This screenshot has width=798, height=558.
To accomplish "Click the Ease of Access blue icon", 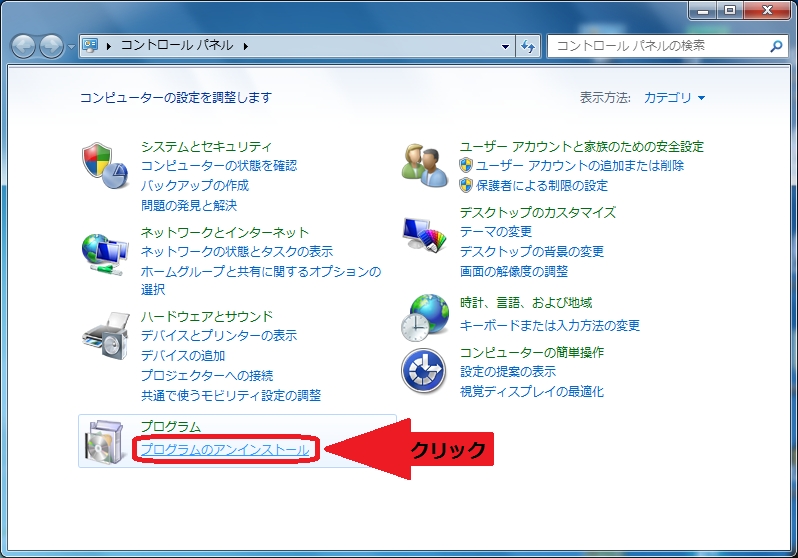I will click(423, 371).
